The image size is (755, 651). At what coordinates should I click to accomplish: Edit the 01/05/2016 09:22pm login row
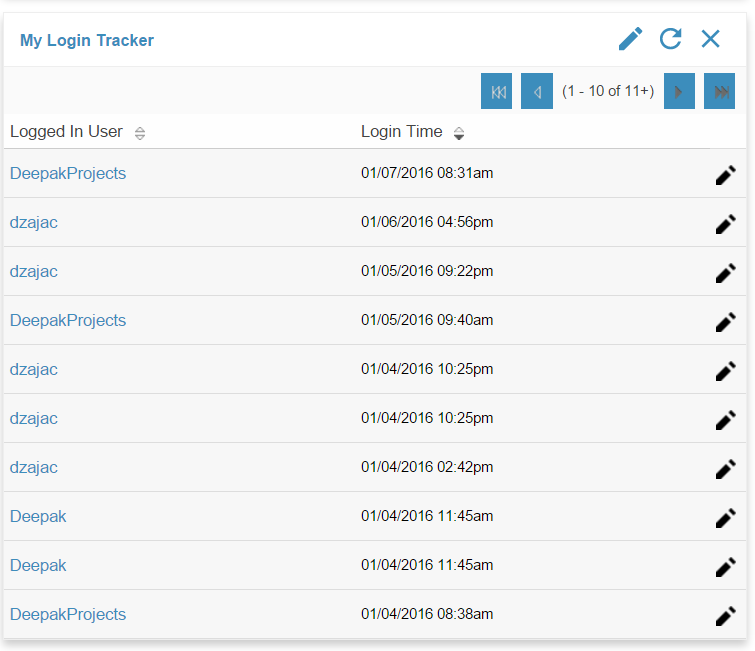point(726,273)
